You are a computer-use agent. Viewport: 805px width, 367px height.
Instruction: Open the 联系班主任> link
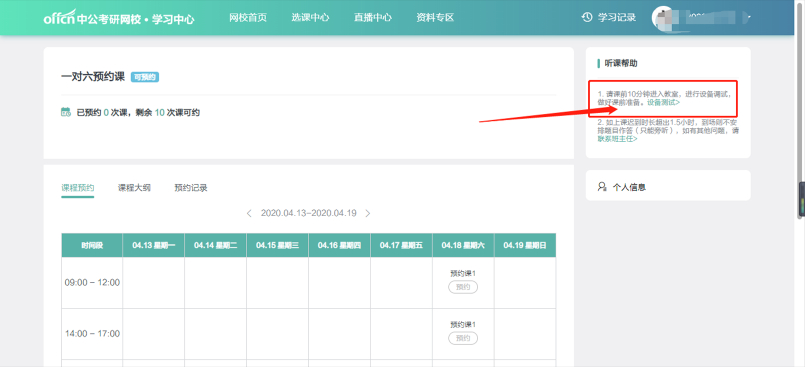pos(617,139)
